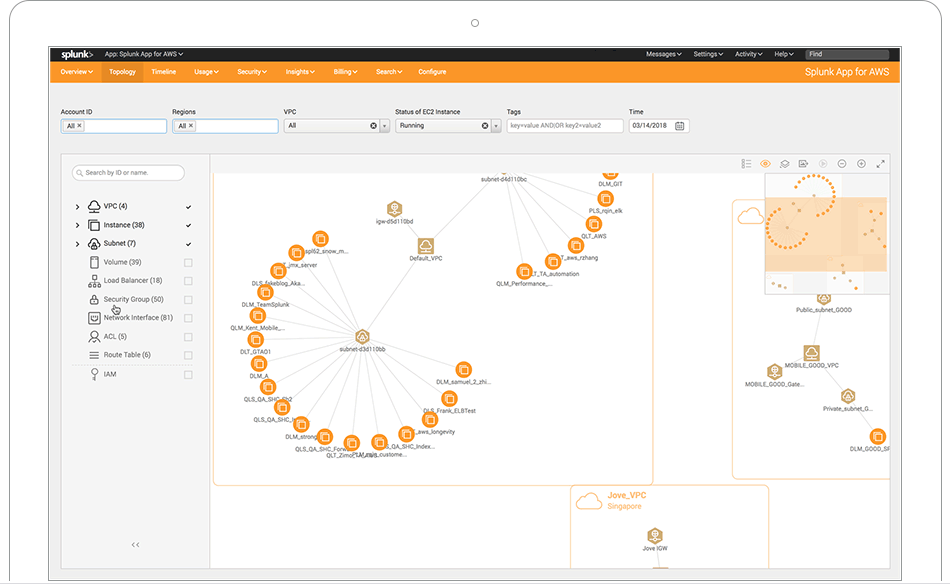The width and height of the screenshot is (950, 584).
Task: Open the Configure page
Action: tap(432, 71)
